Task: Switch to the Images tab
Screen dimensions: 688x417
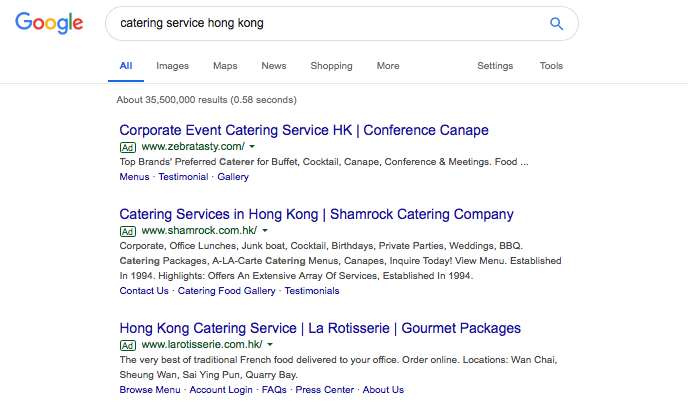Action: pos(172,66)
